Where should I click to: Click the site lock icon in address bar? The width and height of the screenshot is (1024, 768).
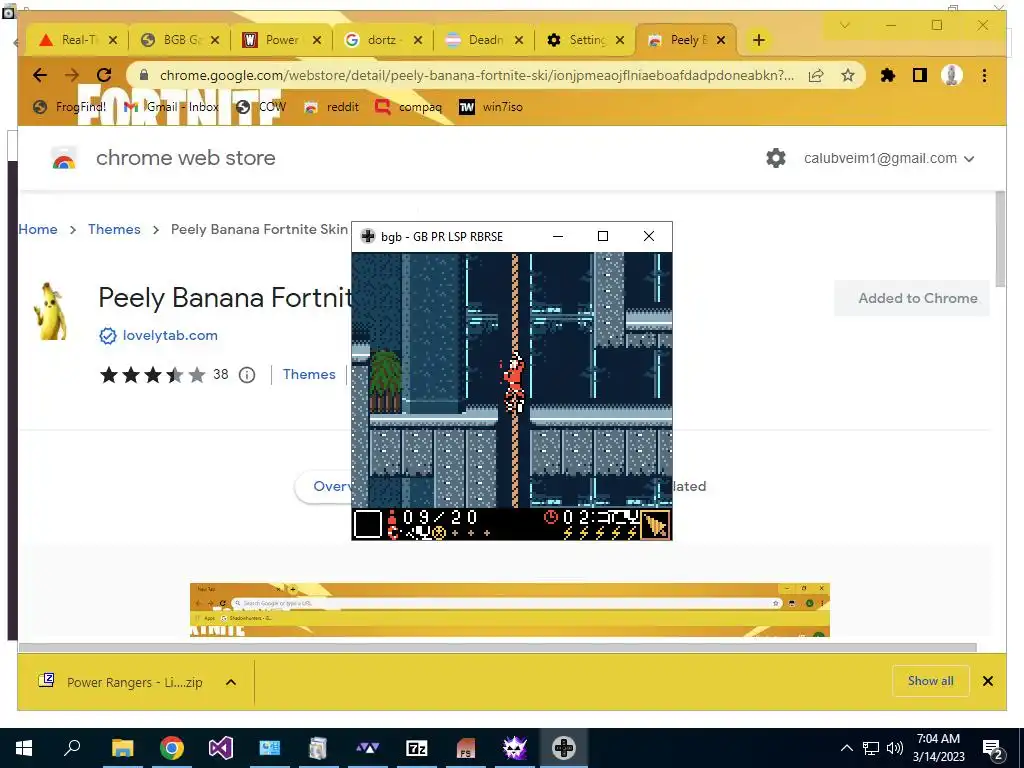tap(144, 75)
